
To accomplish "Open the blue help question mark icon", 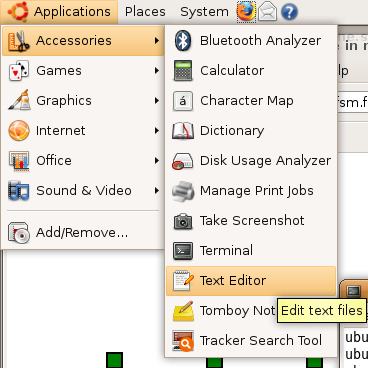I will tap(289, 12).
